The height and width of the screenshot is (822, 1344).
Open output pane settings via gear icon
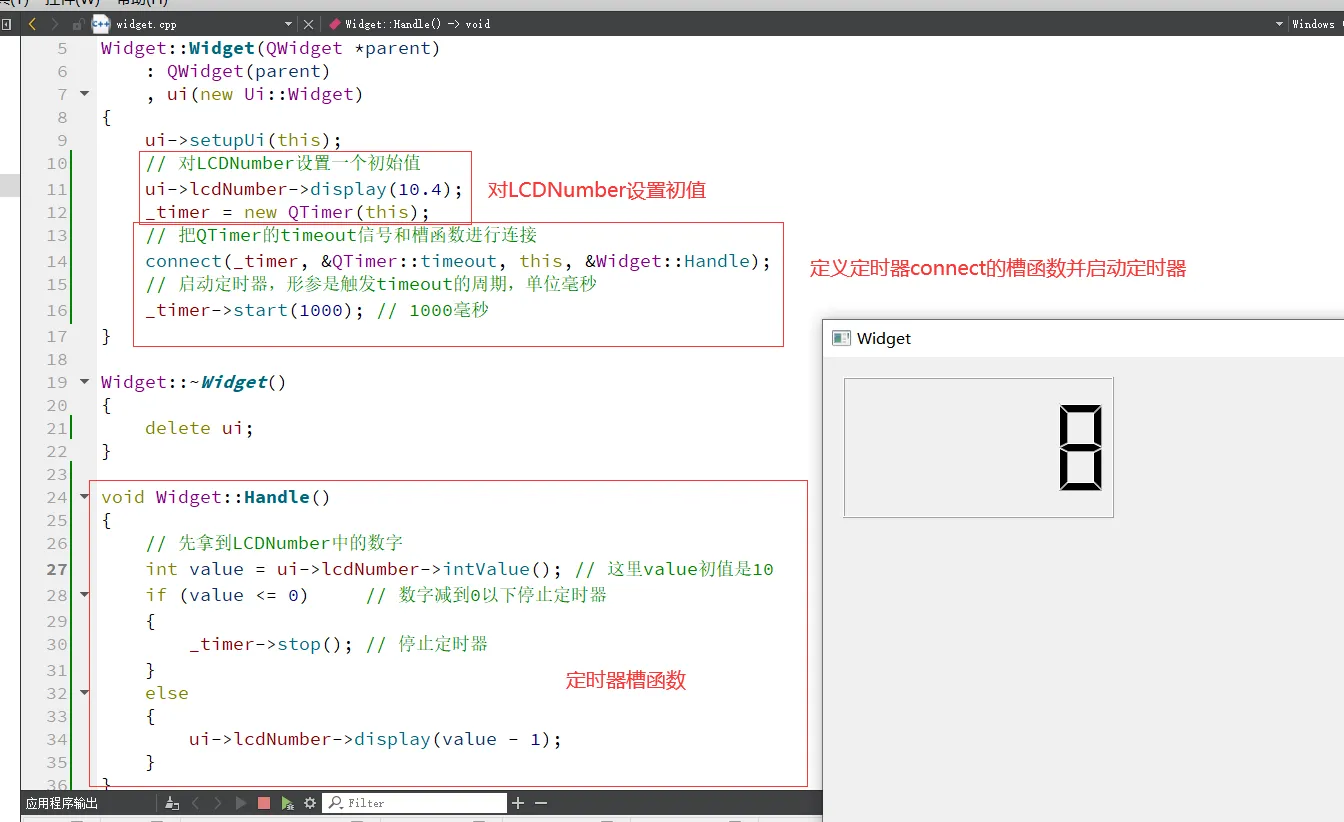coord(309,802)
